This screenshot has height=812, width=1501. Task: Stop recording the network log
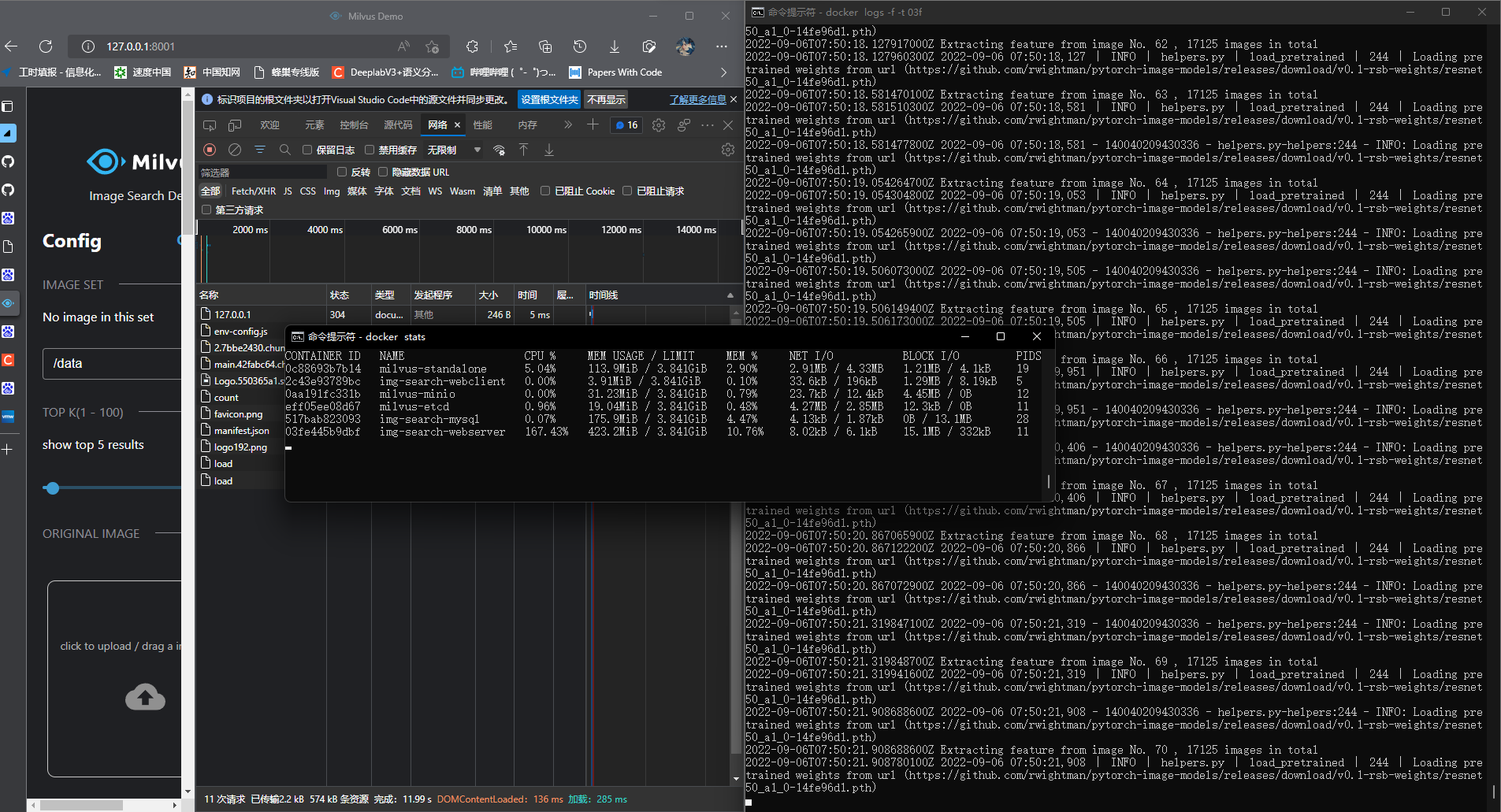pyautogui.click(x=210, y=150)
